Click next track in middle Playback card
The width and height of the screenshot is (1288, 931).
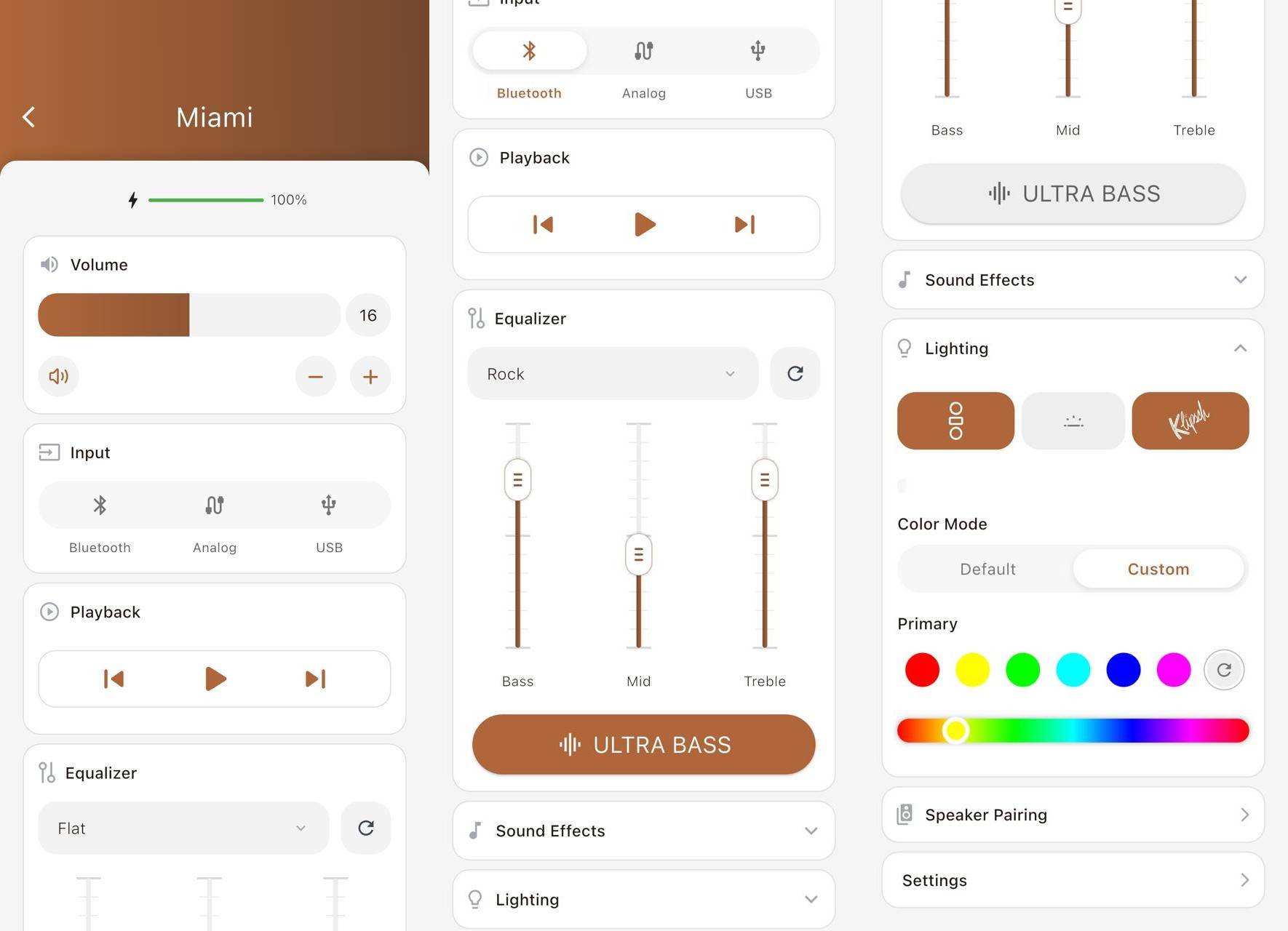(744, 224)
